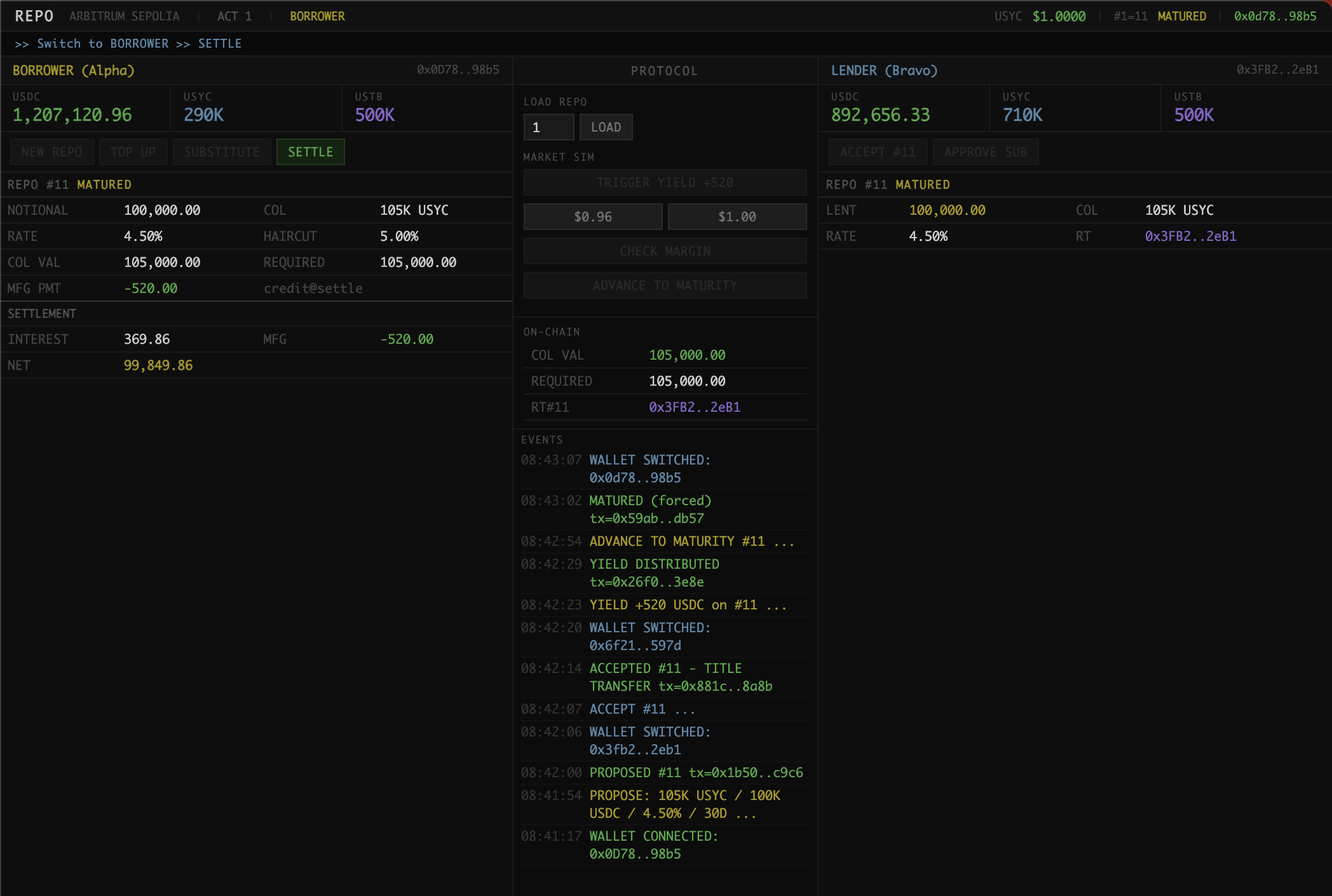Focus the Load Repo number field
The height and width of the screenshot is (896, 1332).
pyautogui.click(x=548, y=127)
